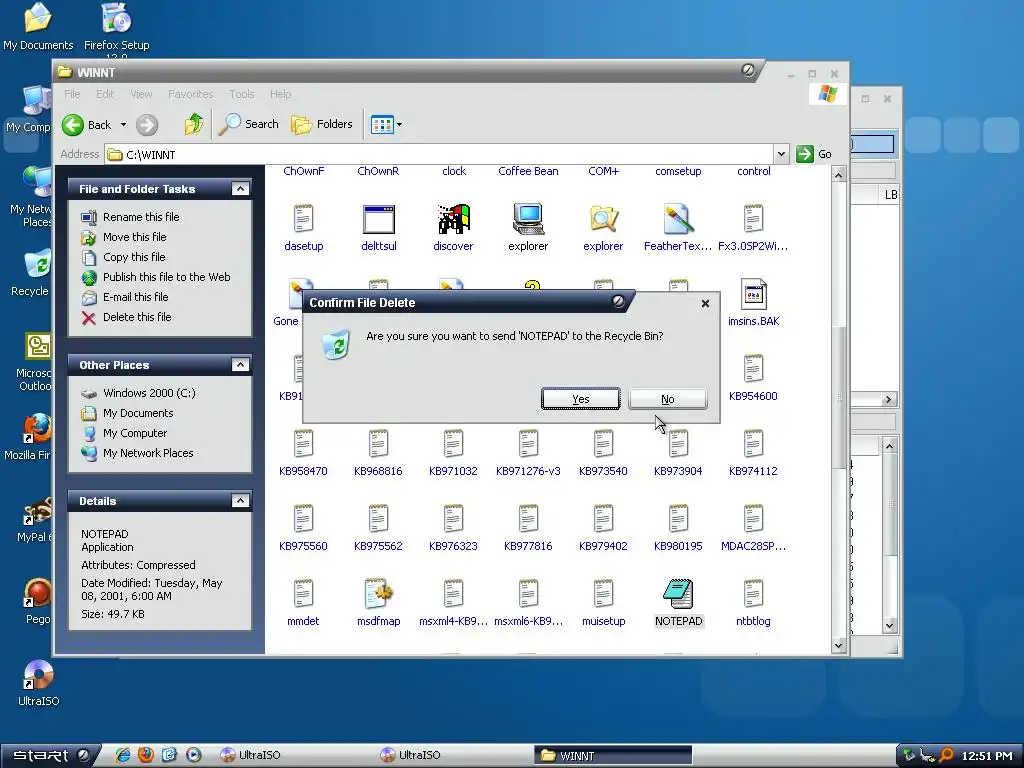This screenshot has width=1024, height=768.
Task: Click the WINNT taskbar button
Action: [613, 756]
